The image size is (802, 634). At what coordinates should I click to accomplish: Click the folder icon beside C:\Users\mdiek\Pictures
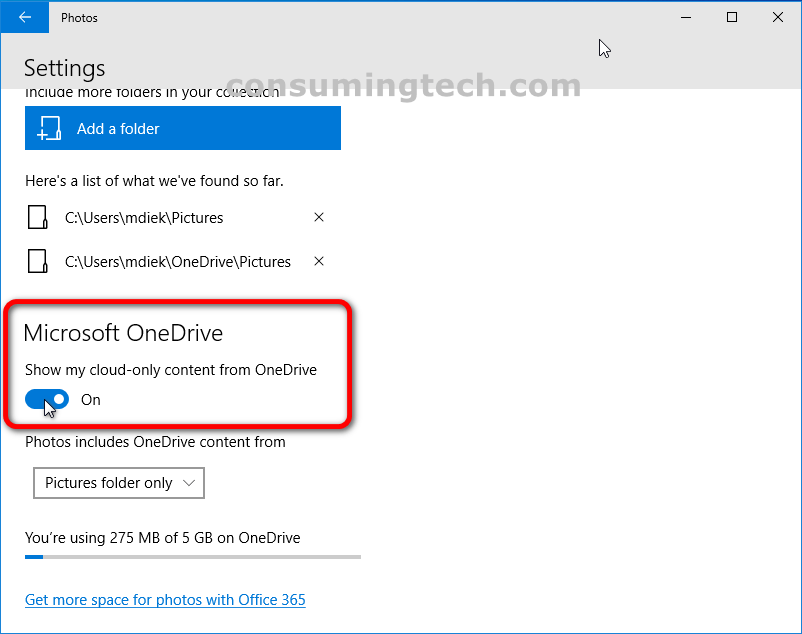[x=38, y=217]
